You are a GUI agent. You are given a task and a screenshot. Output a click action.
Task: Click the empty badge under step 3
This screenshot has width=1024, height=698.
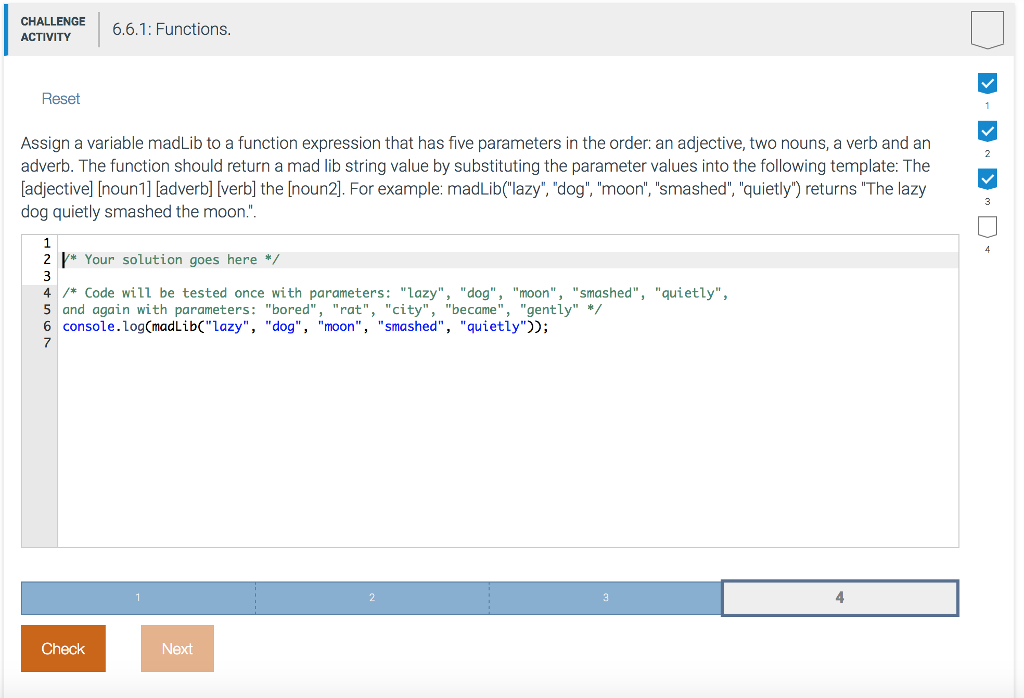[987, 226]
